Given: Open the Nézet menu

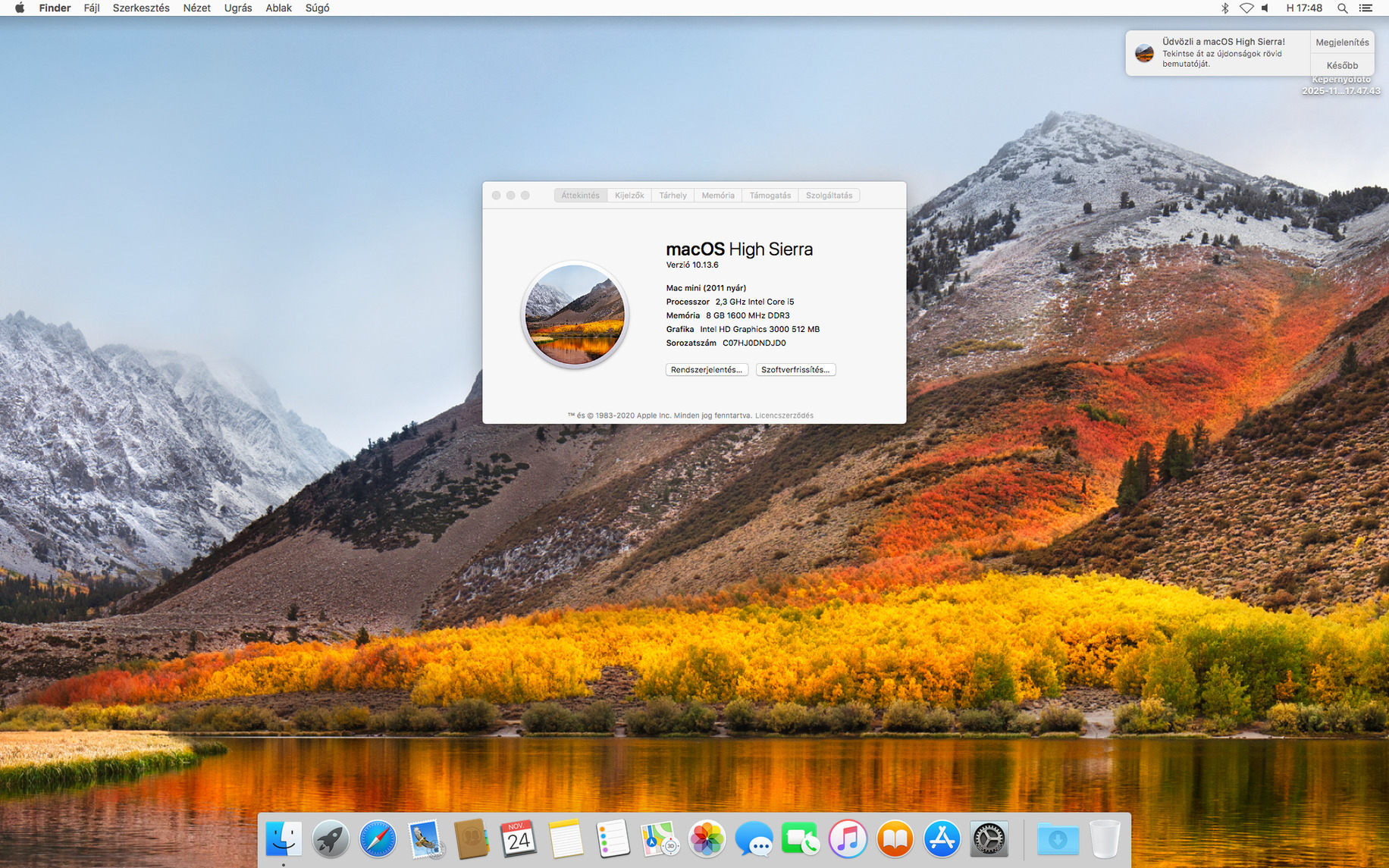Looking at the screenshot, I should point(197,8).
